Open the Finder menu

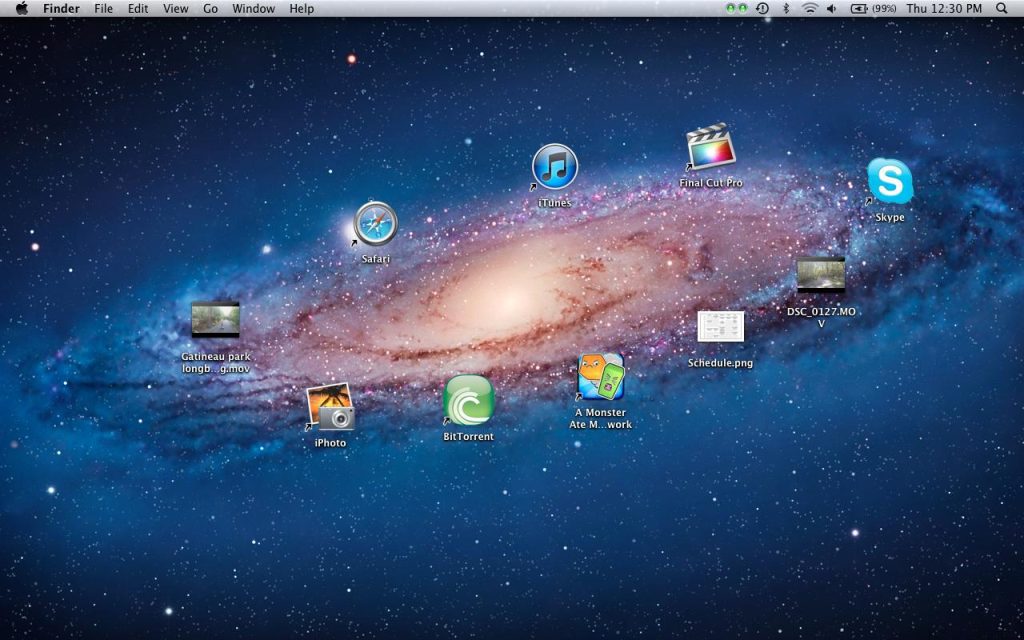[61, 8]
